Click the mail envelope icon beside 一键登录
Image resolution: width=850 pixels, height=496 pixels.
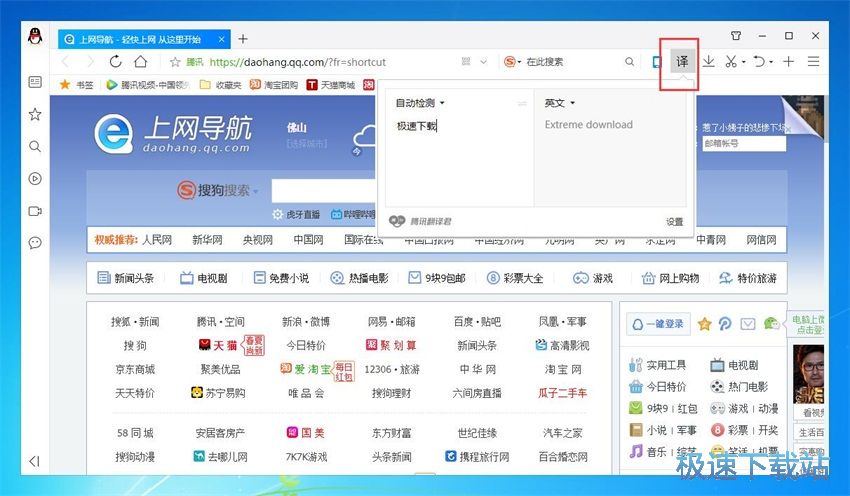(748, 324)
